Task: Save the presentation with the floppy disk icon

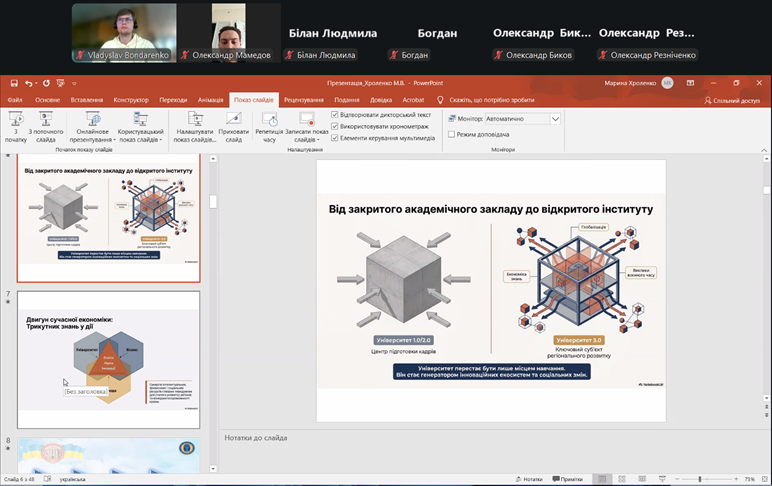Action: pos(14,83)
